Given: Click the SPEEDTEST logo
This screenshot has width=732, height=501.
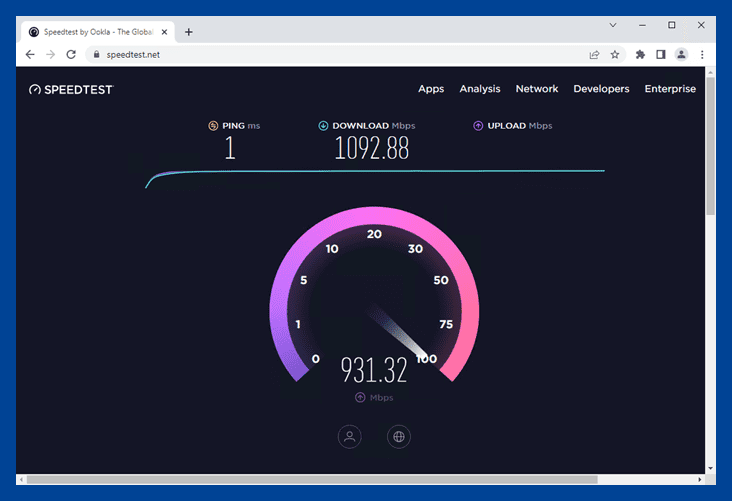Looking at the screenshot, I should tap(71, 89).
